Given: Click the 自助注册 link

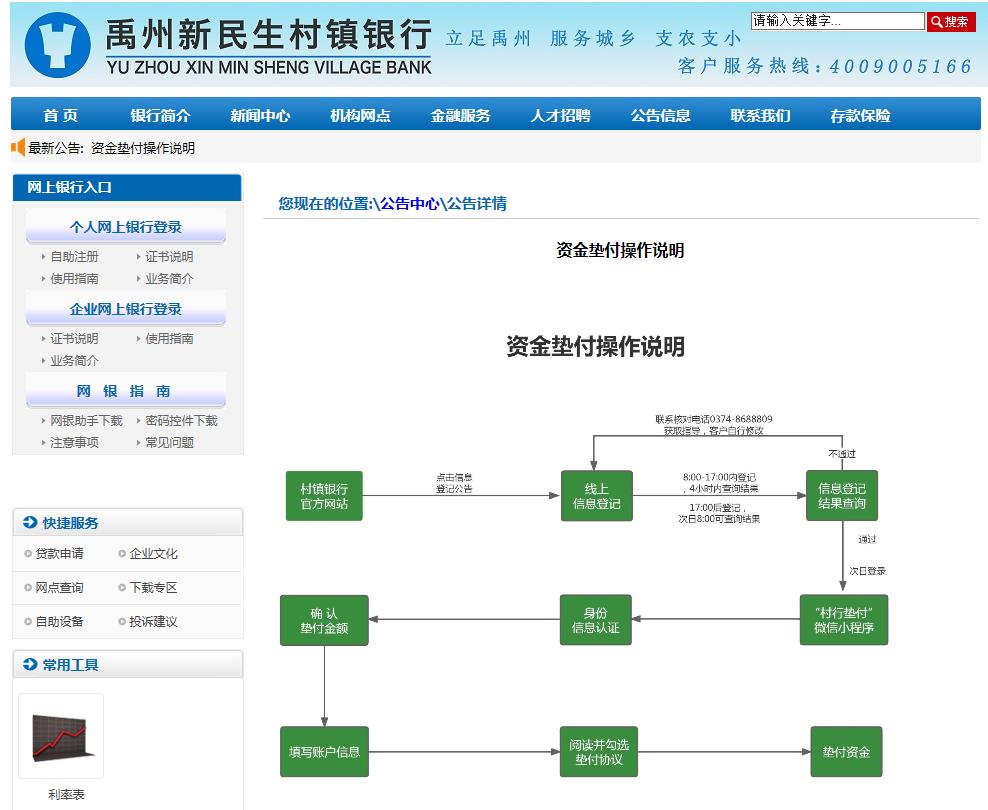Looking at the screenshot, I should 74,257.
